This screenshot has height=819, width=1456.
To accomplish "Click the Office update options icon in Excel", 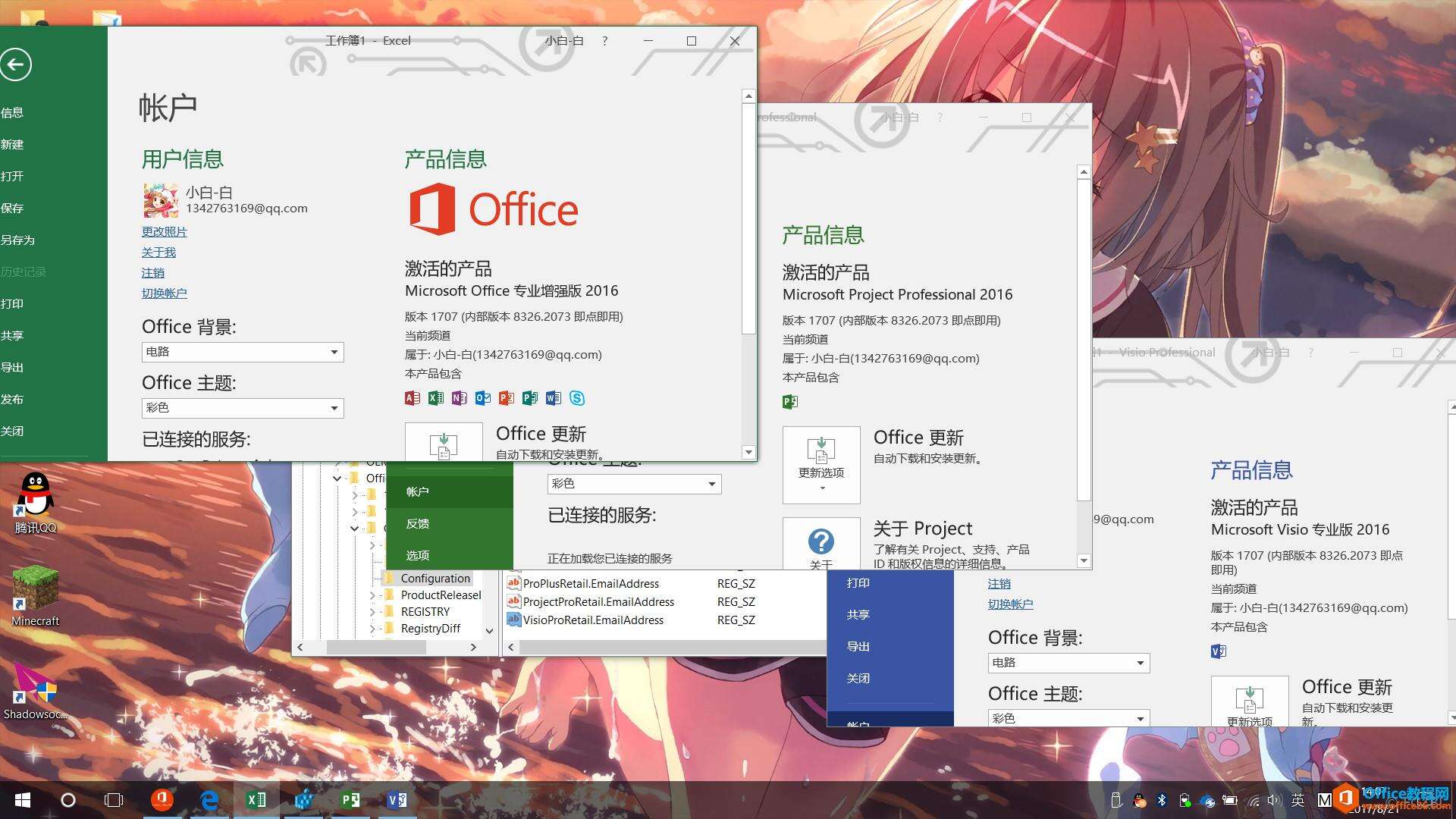I will click(x=444, y=444).
